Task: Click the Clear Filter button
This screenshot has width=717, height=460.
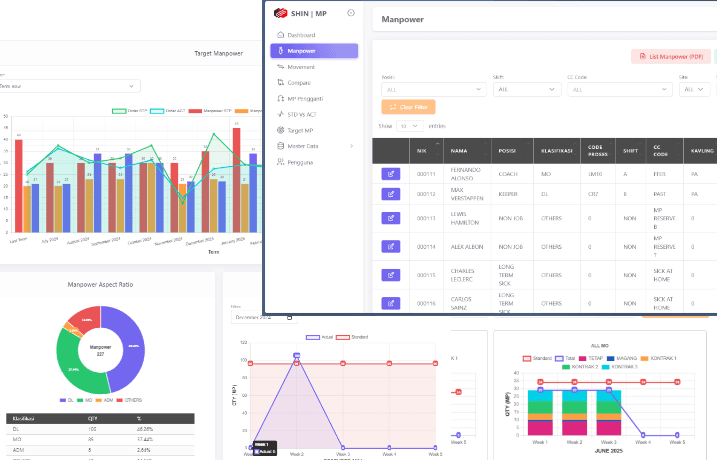Action: [x=407, y=107]
